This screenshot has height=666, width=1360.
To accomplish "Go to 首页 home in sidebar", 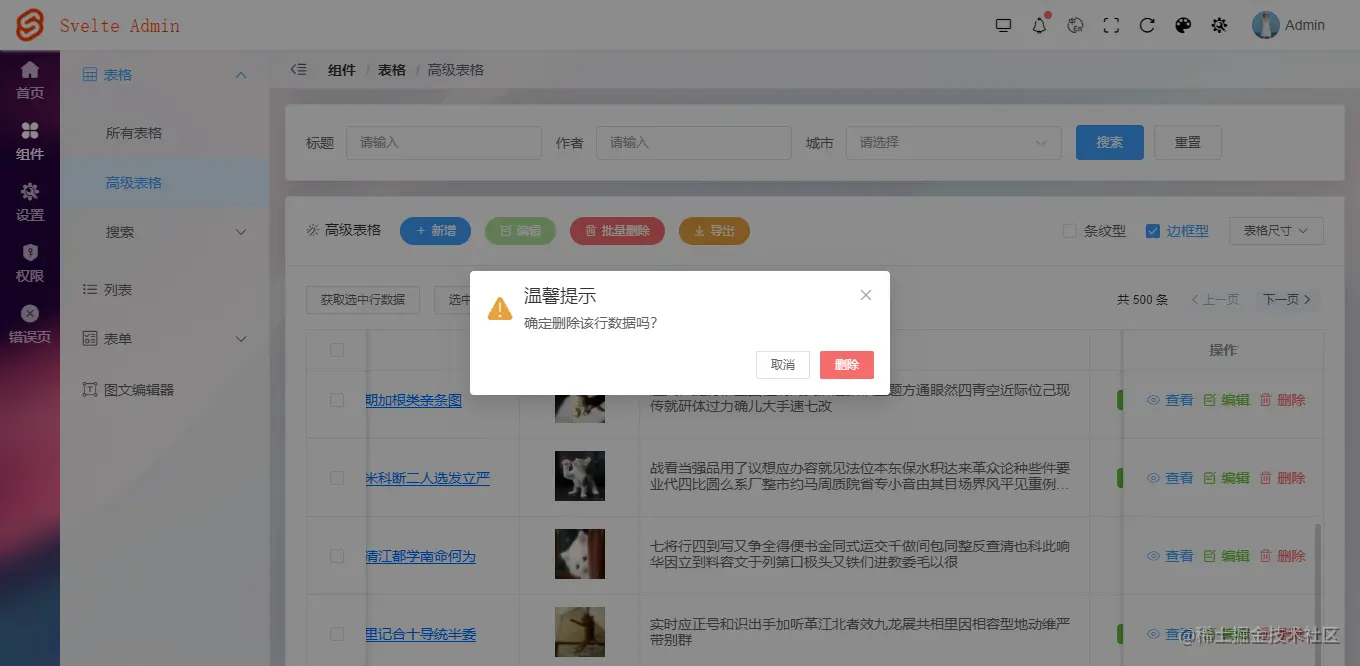I will coord(30,81).
